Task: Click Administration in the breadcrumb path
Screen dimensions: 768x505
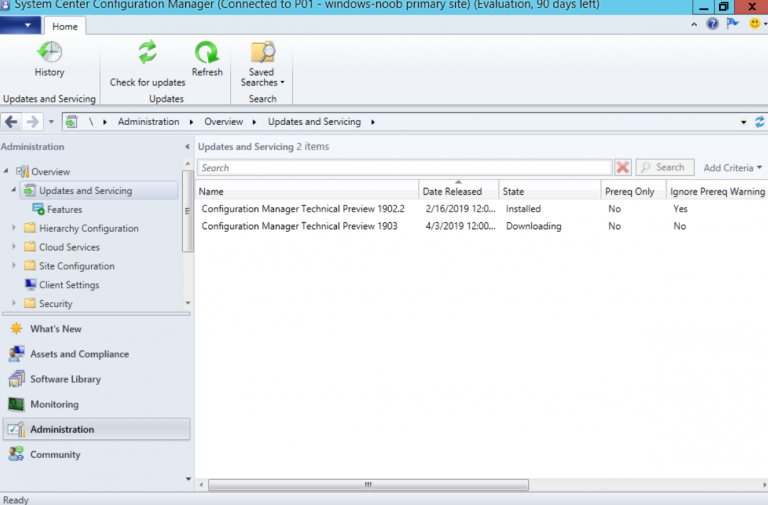Action: [148, 121]
